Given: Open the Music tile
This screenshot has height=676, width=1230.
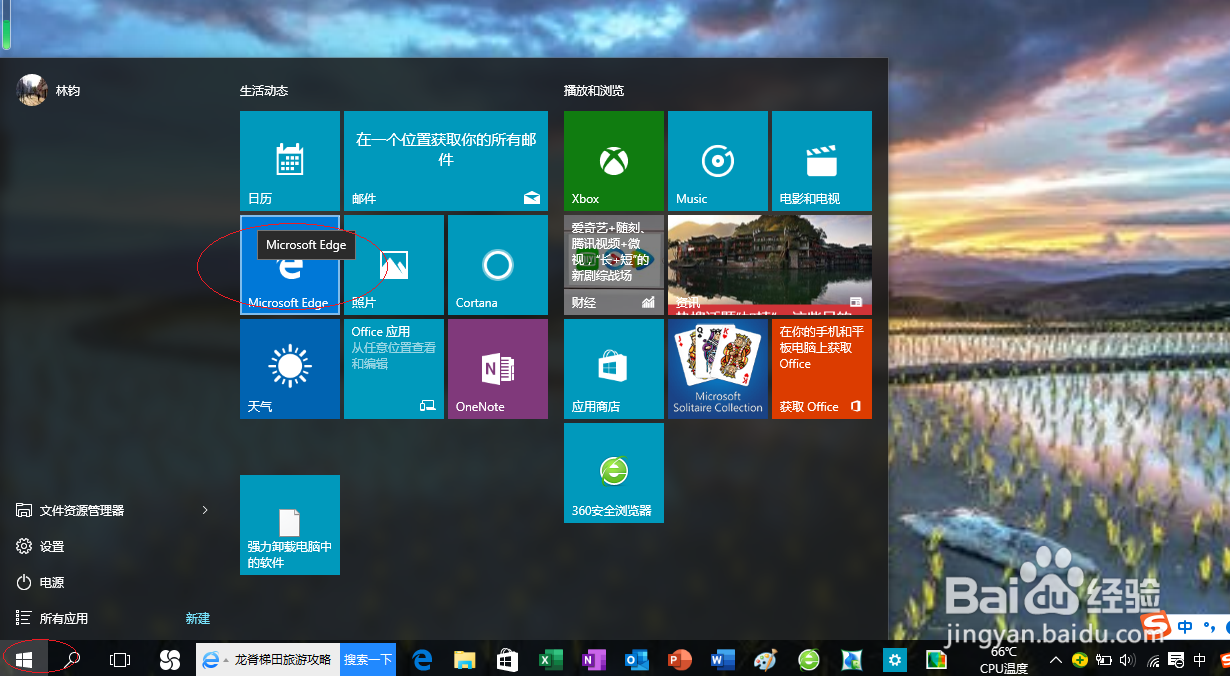Looking at the screenshot, I should (718, 160).
